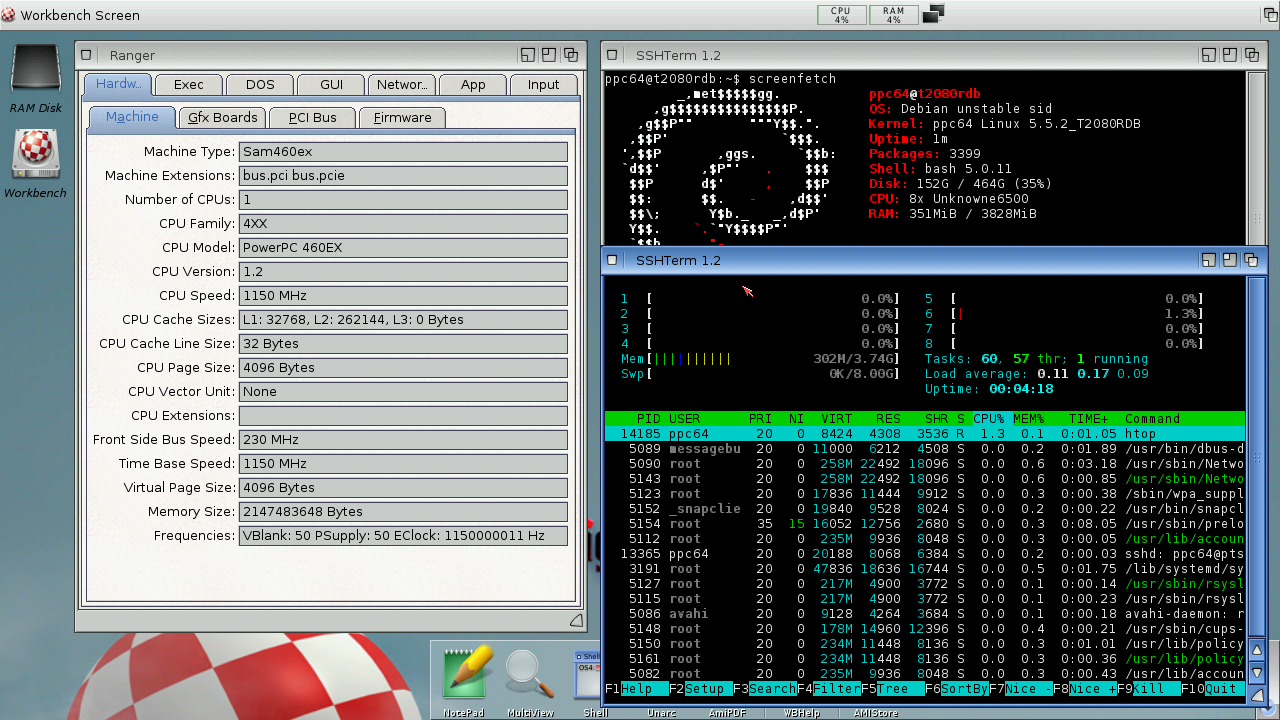Click the Ranger window depth gadget

click(570, 55)
